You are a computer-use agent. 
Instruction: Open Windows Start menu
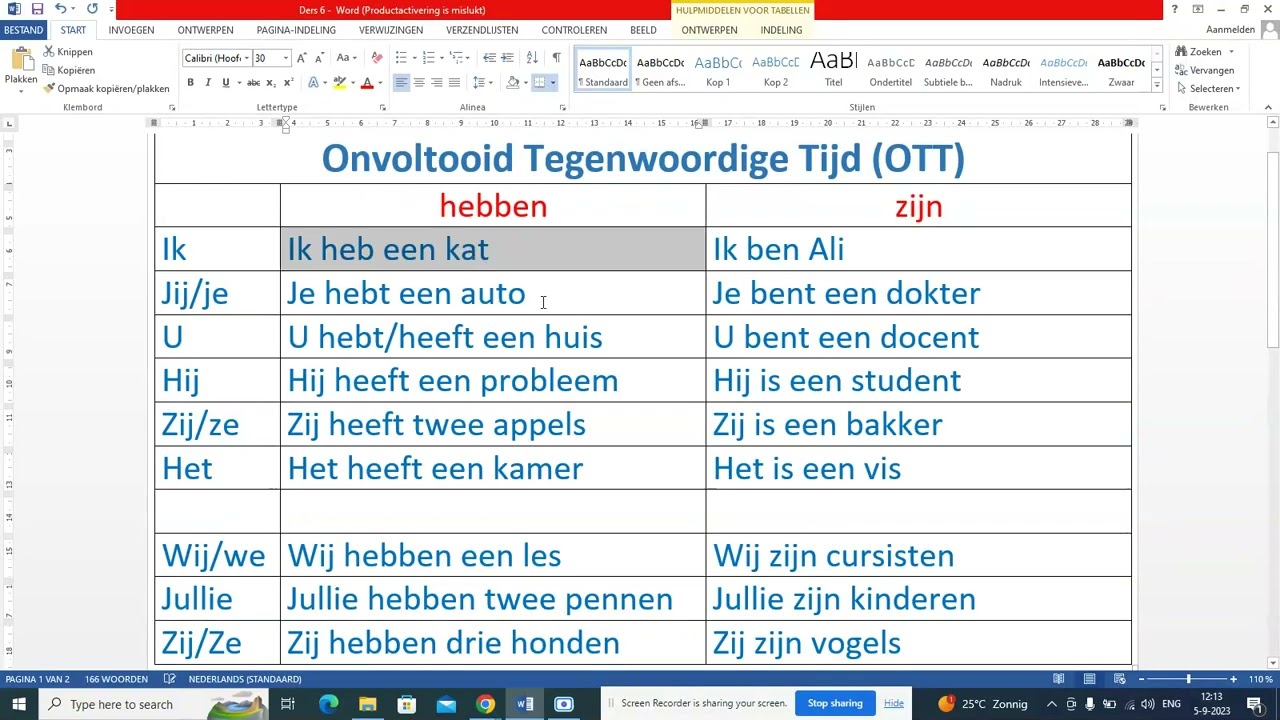click(x=19, y=704)
